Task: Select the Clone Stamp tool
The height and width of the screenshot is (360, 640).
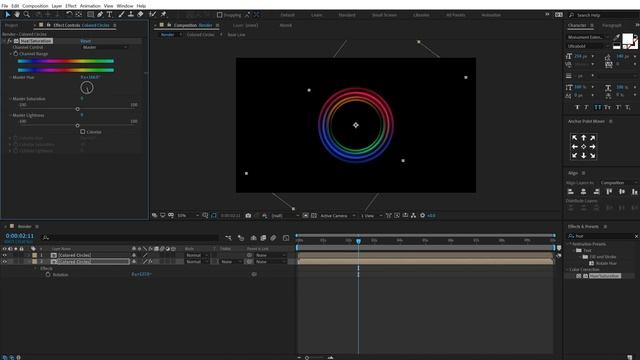Action: coord(131,15)
